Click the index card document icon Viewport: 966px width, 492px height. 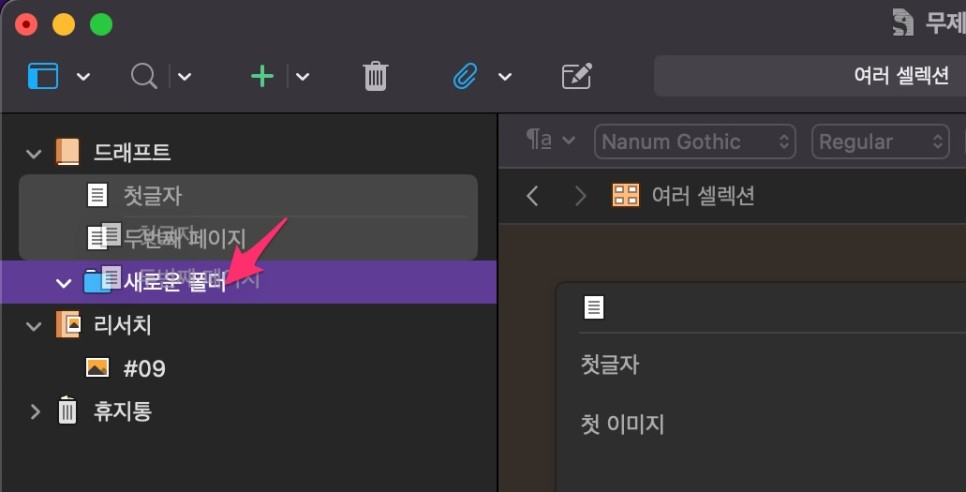click(x=594, y=307)
